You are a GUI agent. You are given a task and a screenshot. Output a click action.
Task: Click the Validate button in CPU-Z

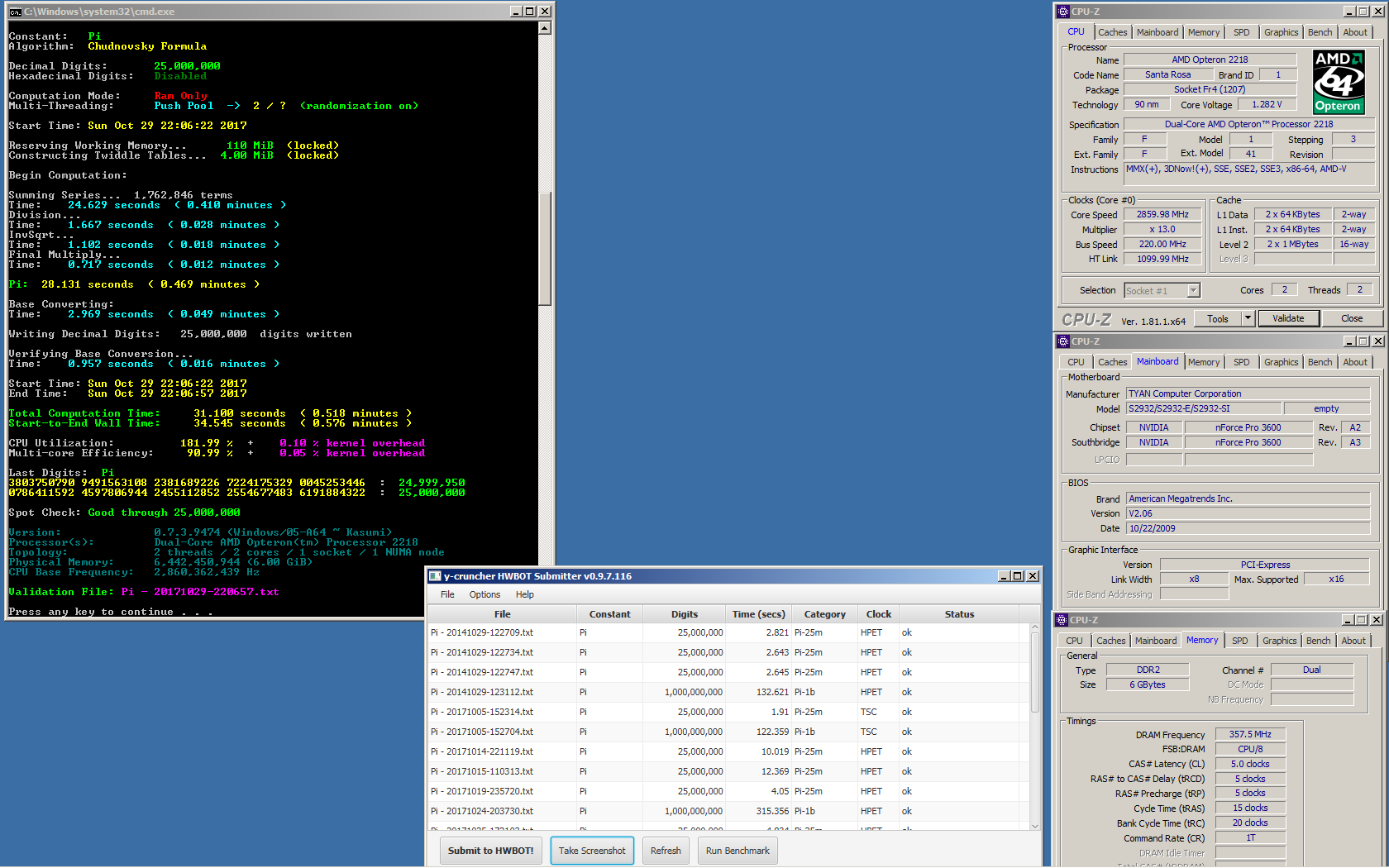pos(1288,318)
